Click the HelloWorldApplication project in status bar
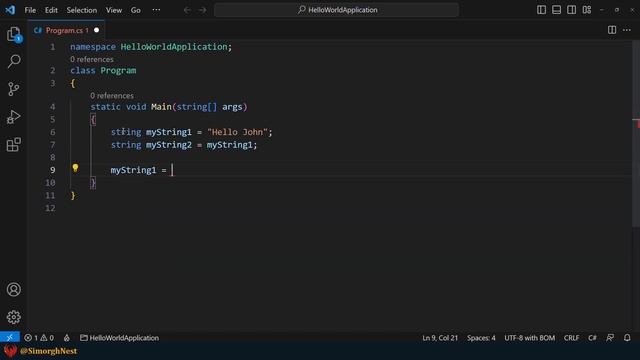This screenshot has height=360, width=640. tap(119, 338)
